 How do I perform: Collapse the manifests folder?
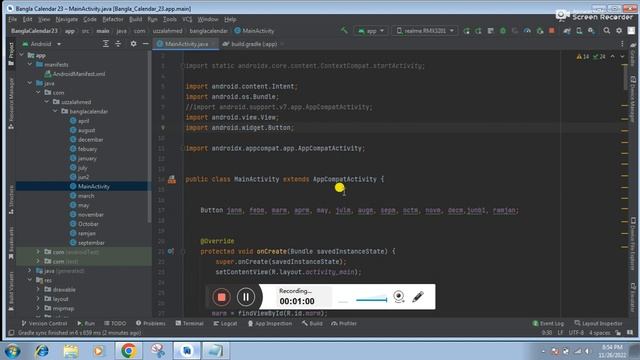point(30,64)
